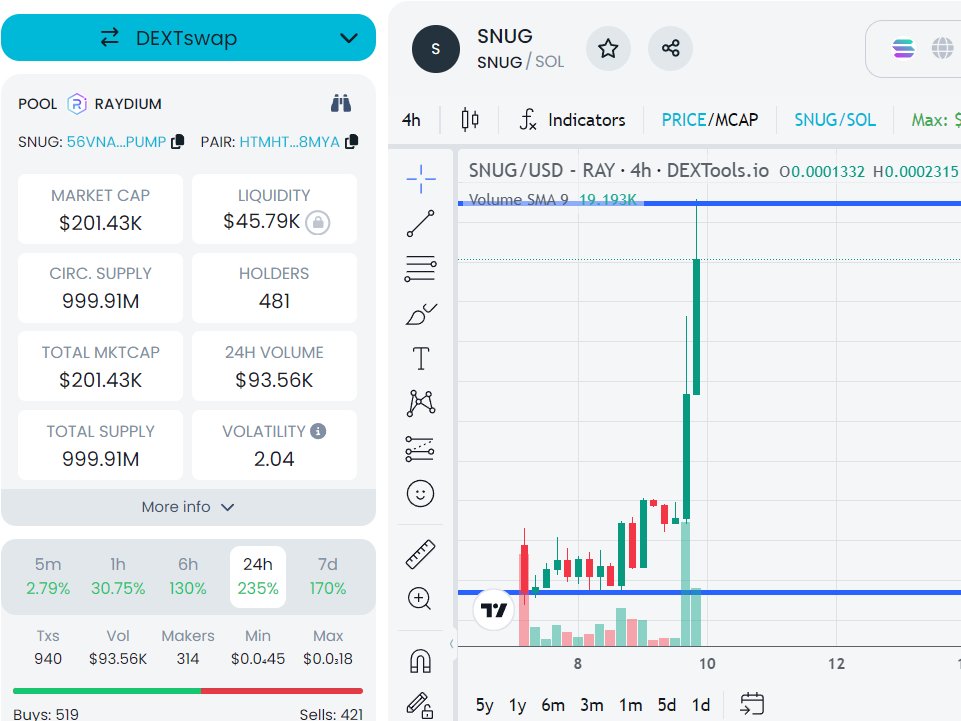961x721 pixels.
Task: Click the globe website icon
Action: pyautogui.click(x=943, y=48)
